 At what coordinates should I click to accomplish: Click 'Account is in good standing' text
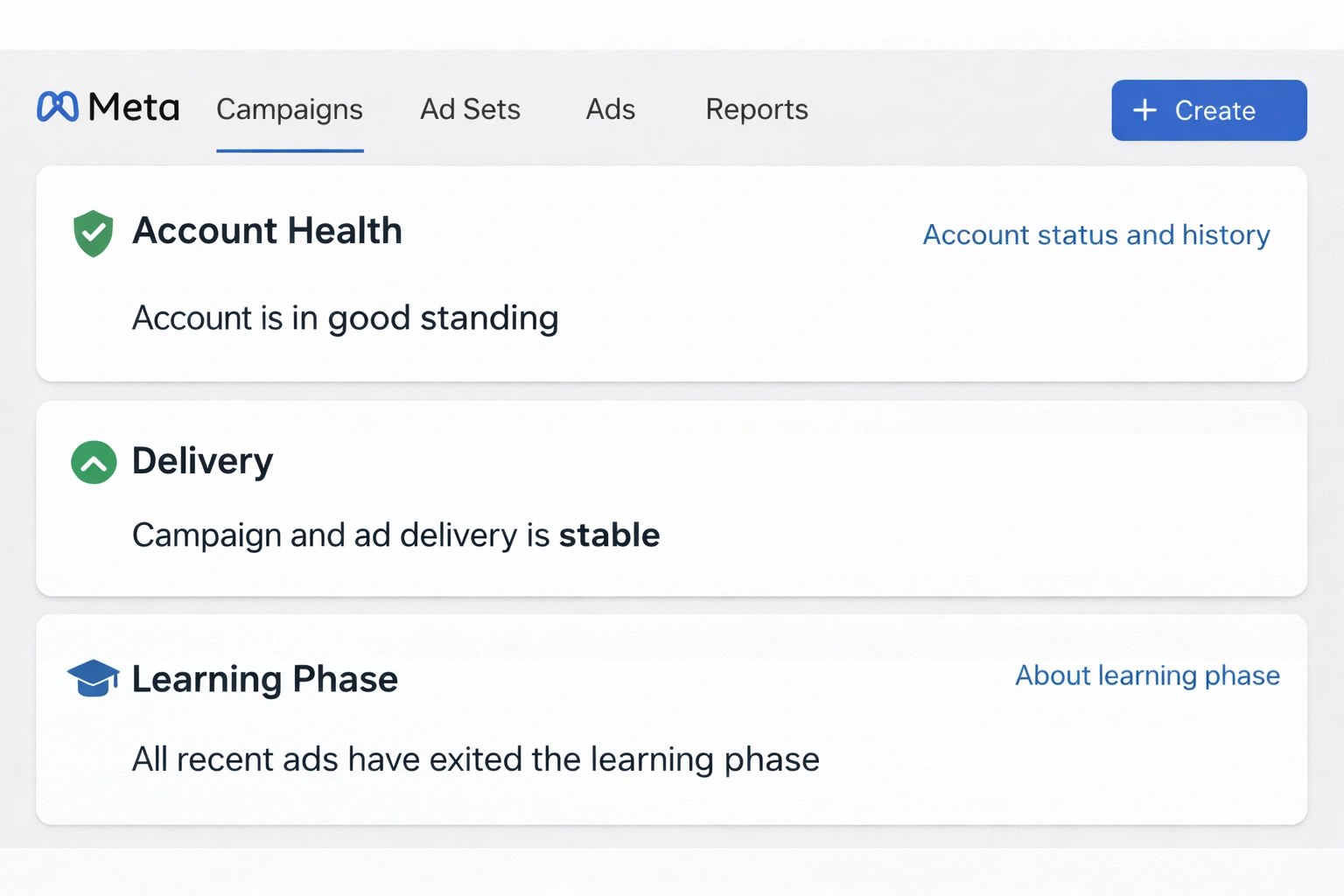345,318
